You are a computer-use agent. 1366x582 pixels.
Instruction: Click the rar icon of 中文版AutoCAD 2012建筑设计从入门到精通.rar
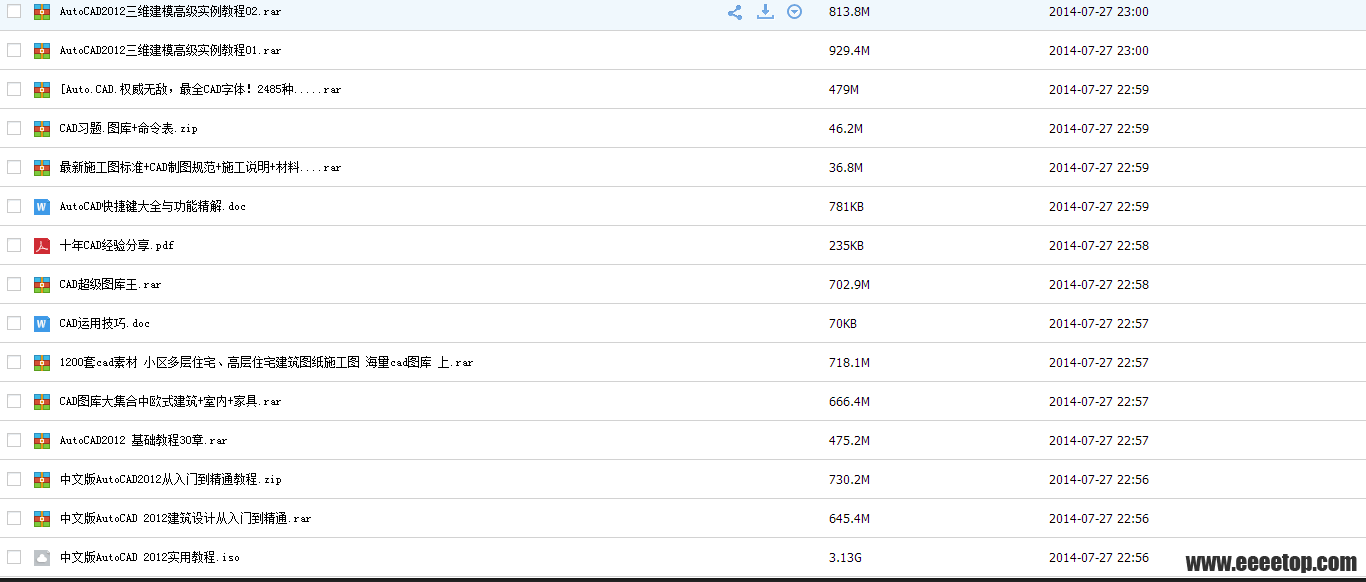pos(42,519)
